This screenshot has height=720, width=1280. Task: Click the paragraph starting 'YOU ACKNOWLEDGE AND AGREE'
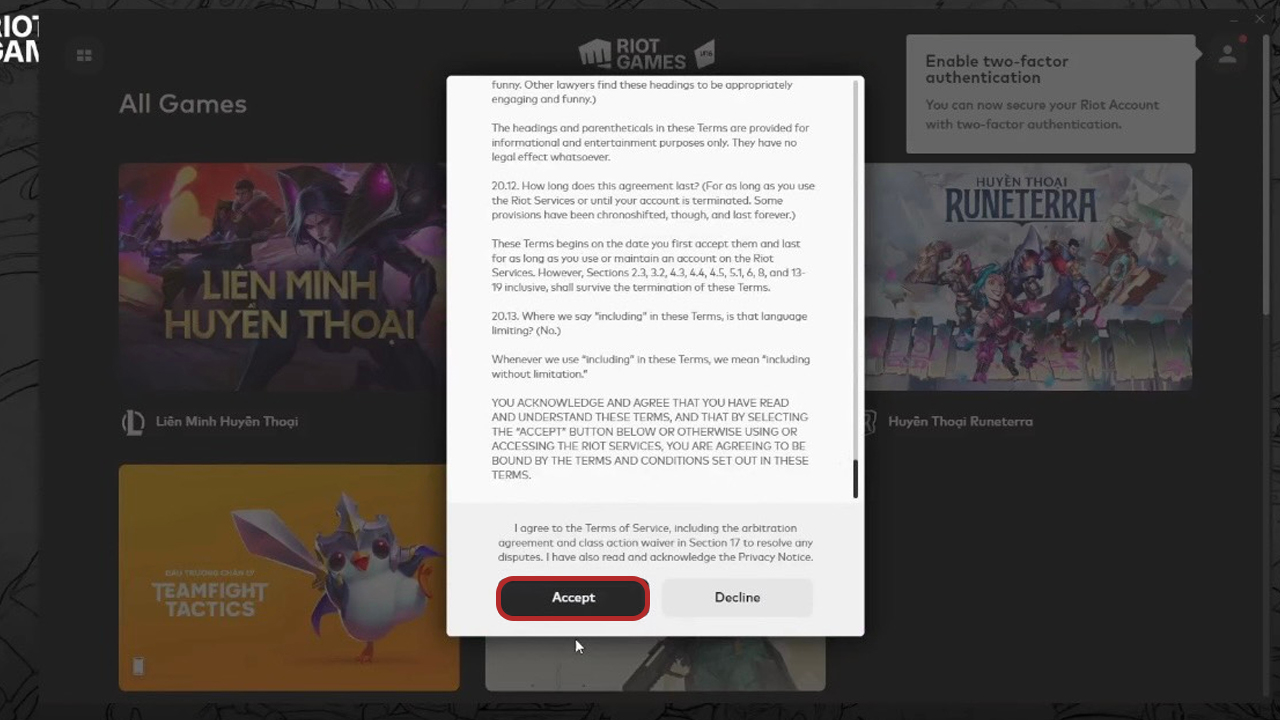[650, 439]
